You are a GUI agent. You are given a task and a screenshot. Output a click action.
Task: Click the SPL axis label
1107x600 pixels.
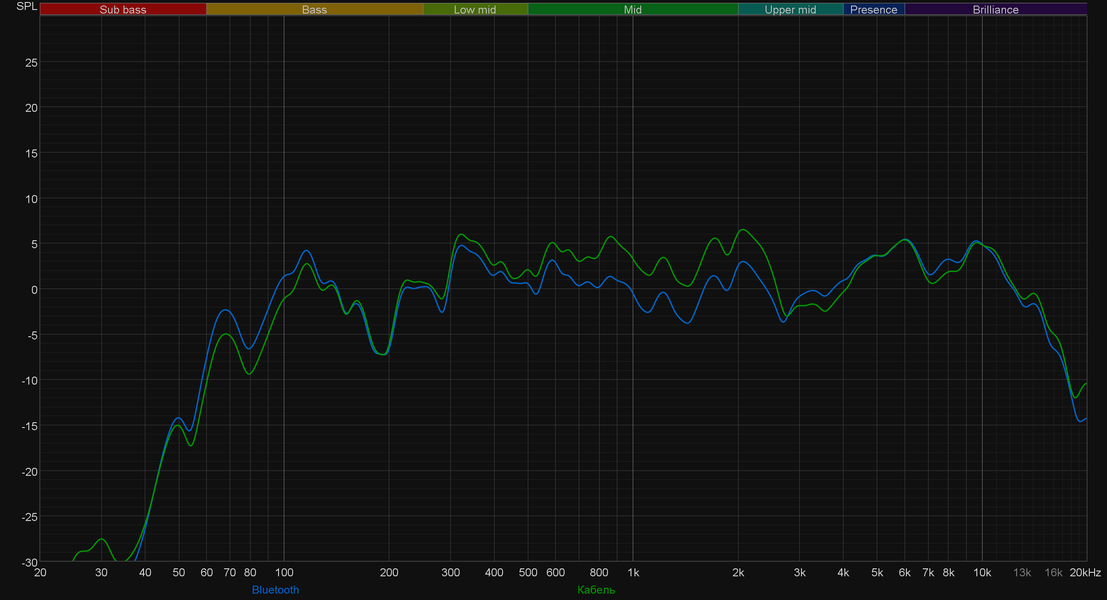tap(26, 6)
